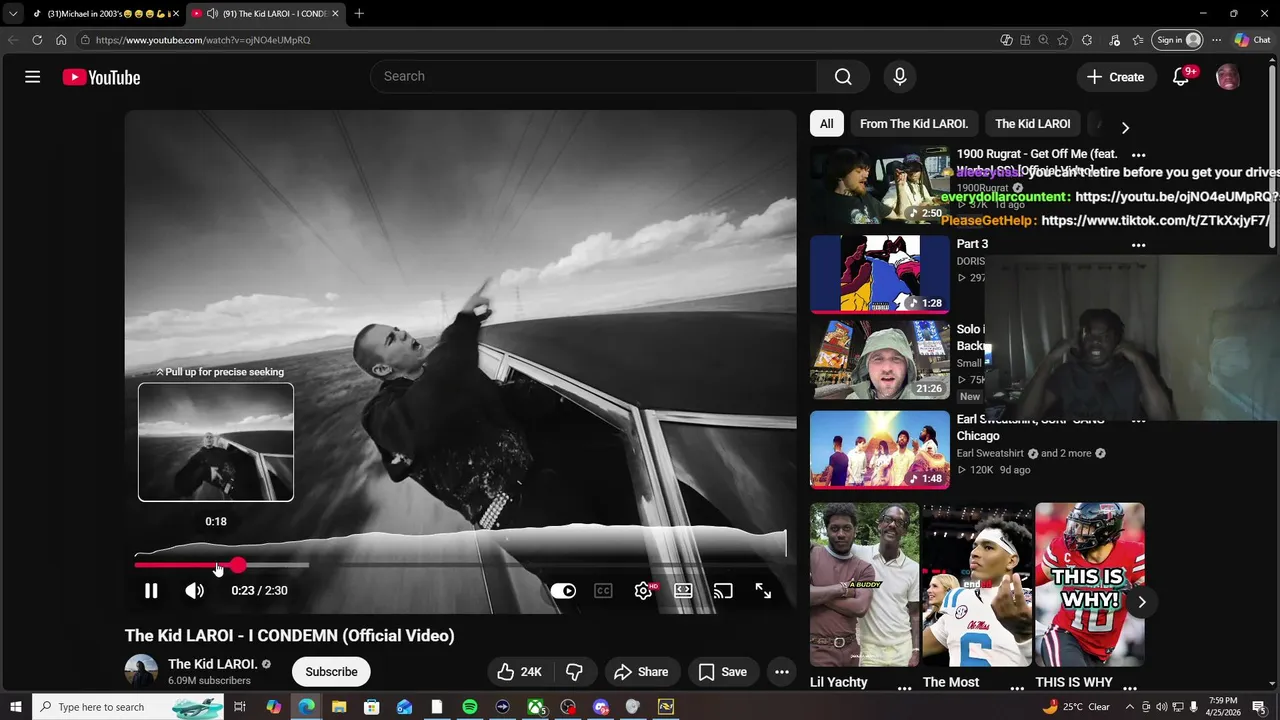Focus the YouTube search field
Image resolution: width=1280 pixels, height=720 pixels.
coord(594,76)
